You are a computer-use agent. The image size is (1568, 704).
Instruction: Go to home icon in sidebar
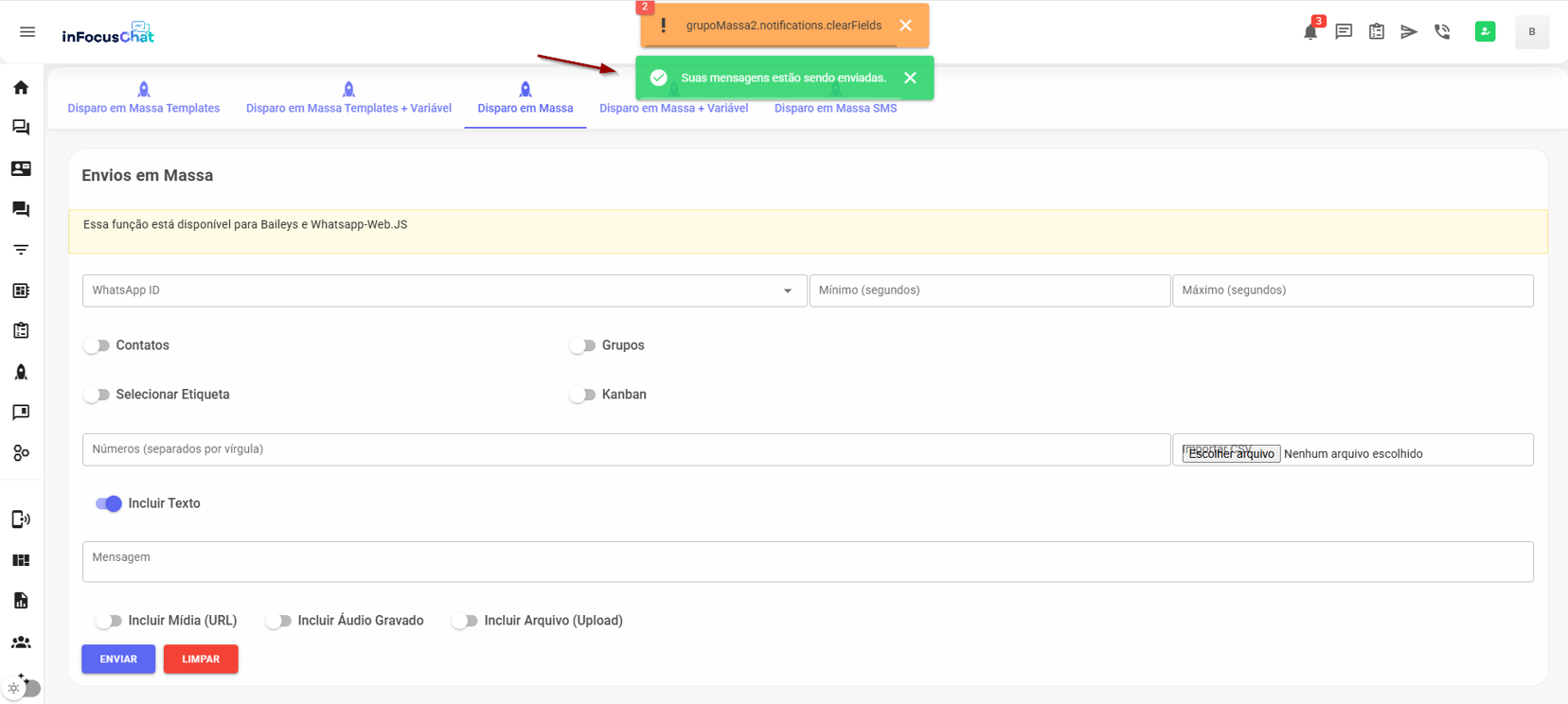click(x=21, y=88)
